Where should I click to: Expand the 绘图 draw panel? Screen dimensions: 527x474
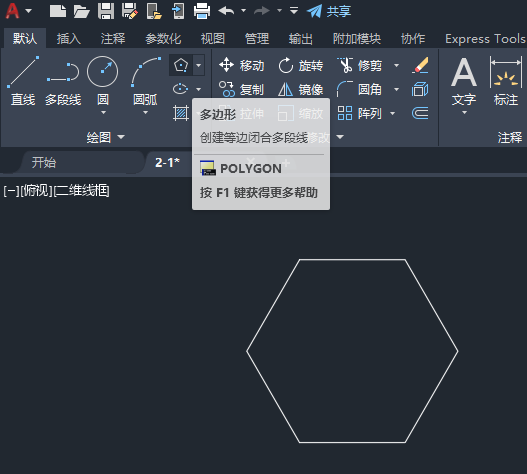pos(105,137)
